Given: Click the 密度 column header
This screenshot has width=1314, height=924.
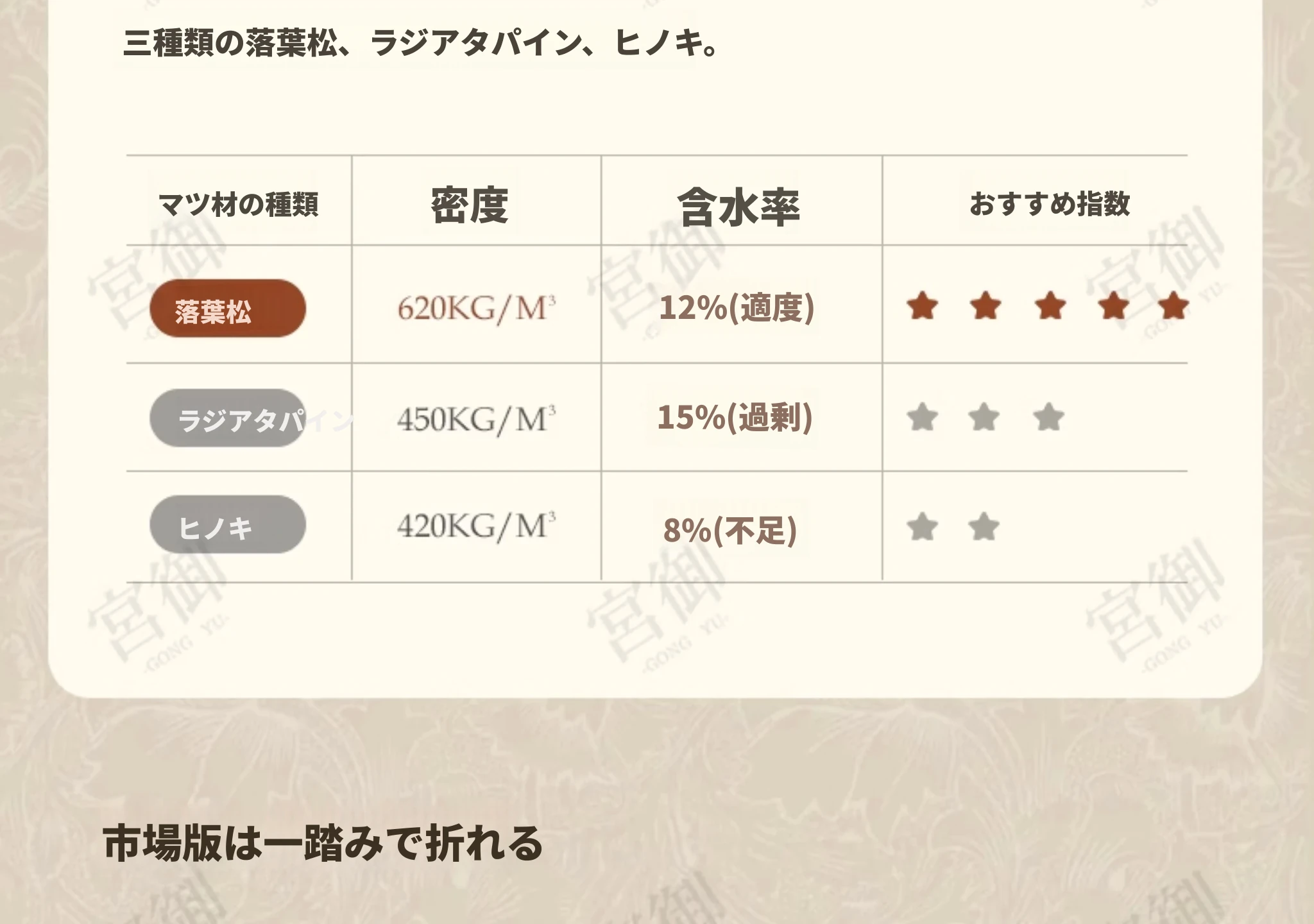Looking at the screenshot, I should pyautogui.click(x=470, y=205).
